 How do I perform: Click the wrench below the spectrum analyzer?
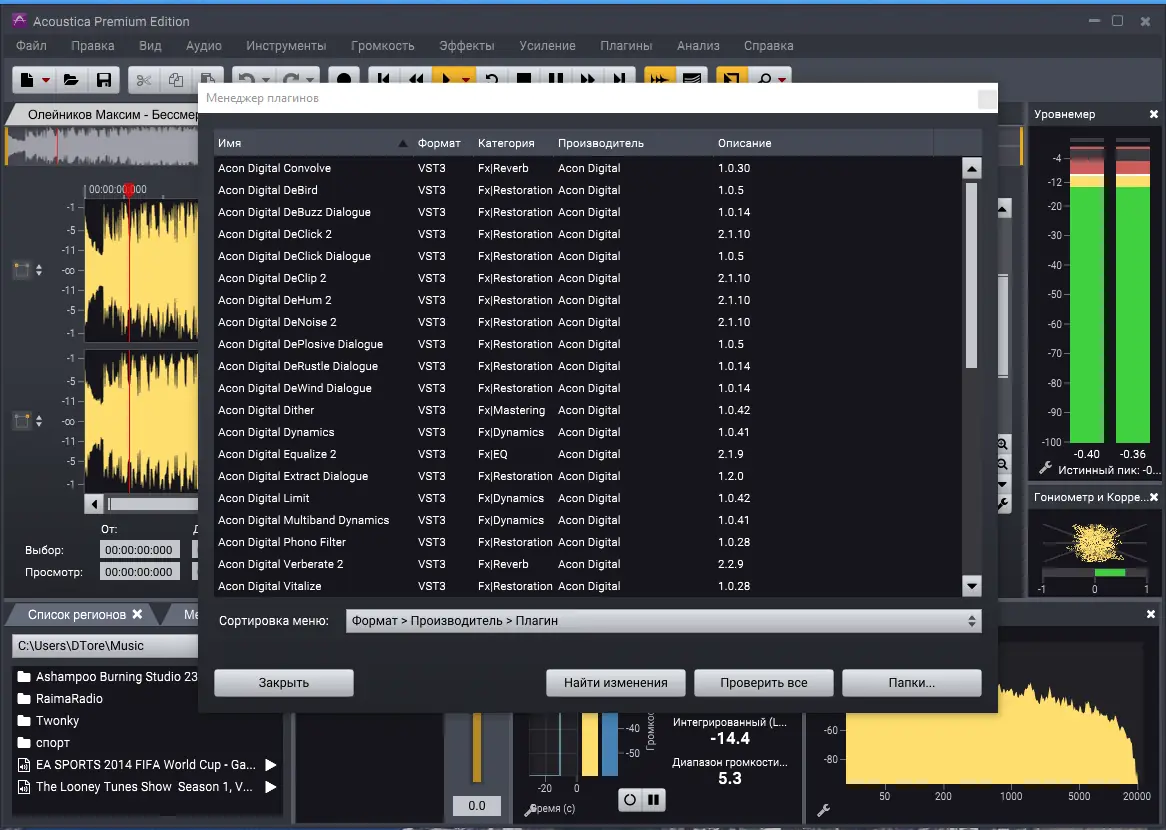tap(824, 810)
